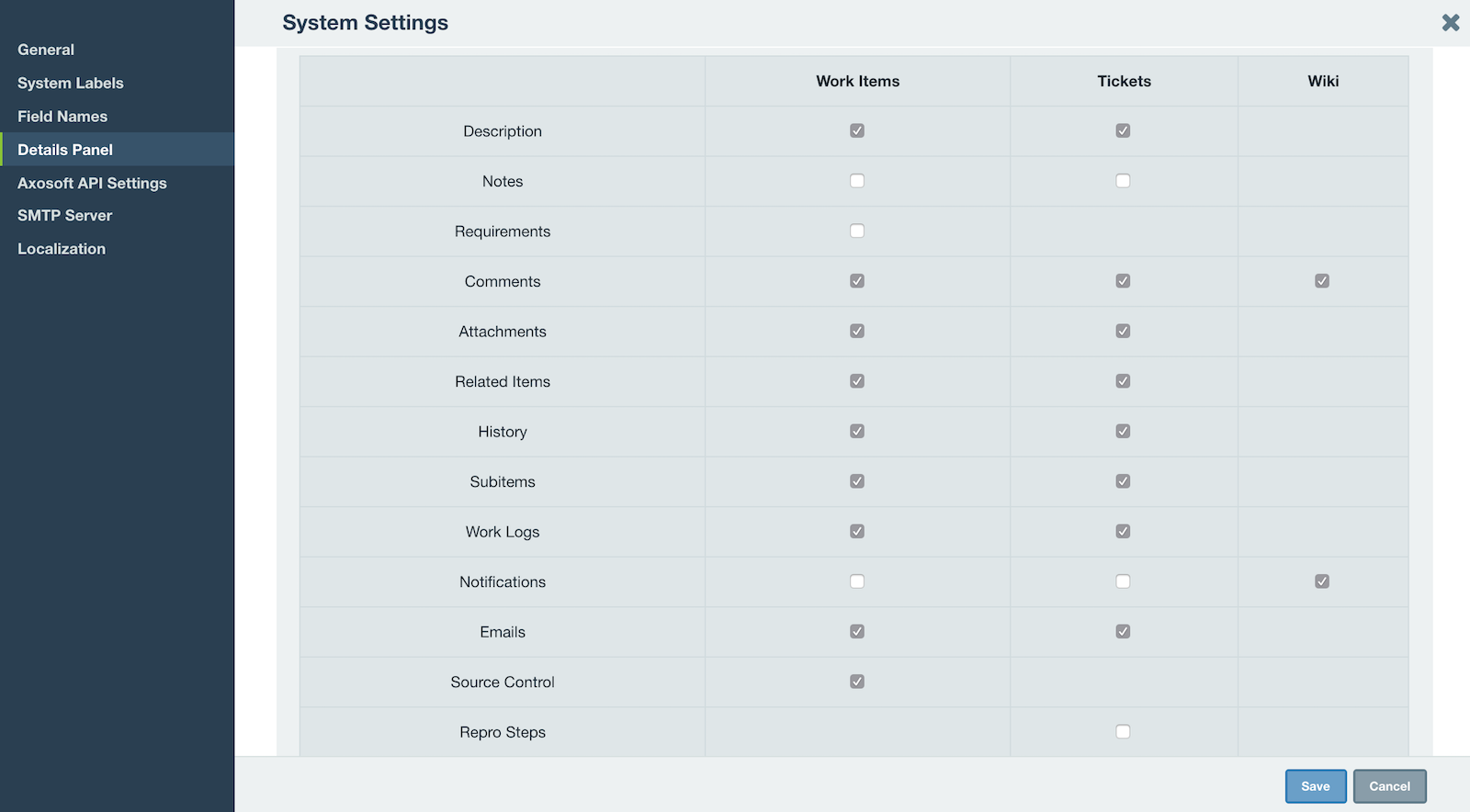Enable Notes checkbox for Tickets
Screen dimensions: 1470x812
(x=1123, y=181)
